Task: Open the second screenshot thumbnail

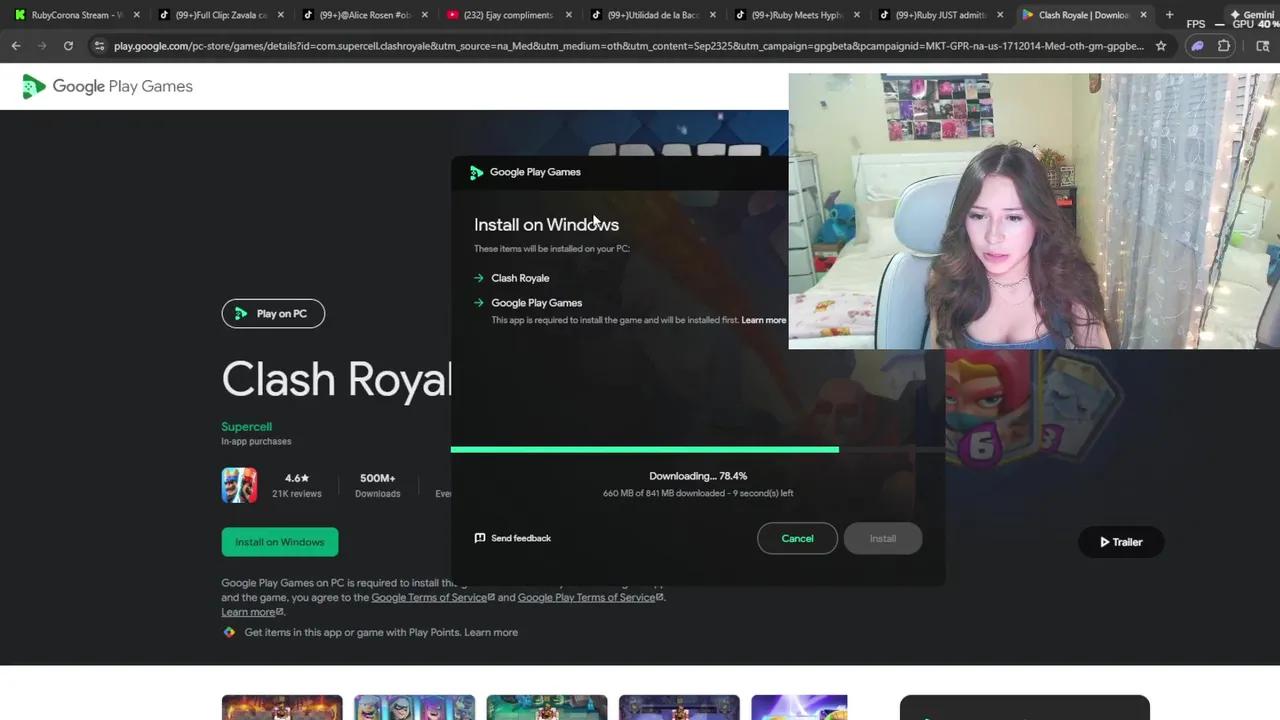Action: [414, 707]
